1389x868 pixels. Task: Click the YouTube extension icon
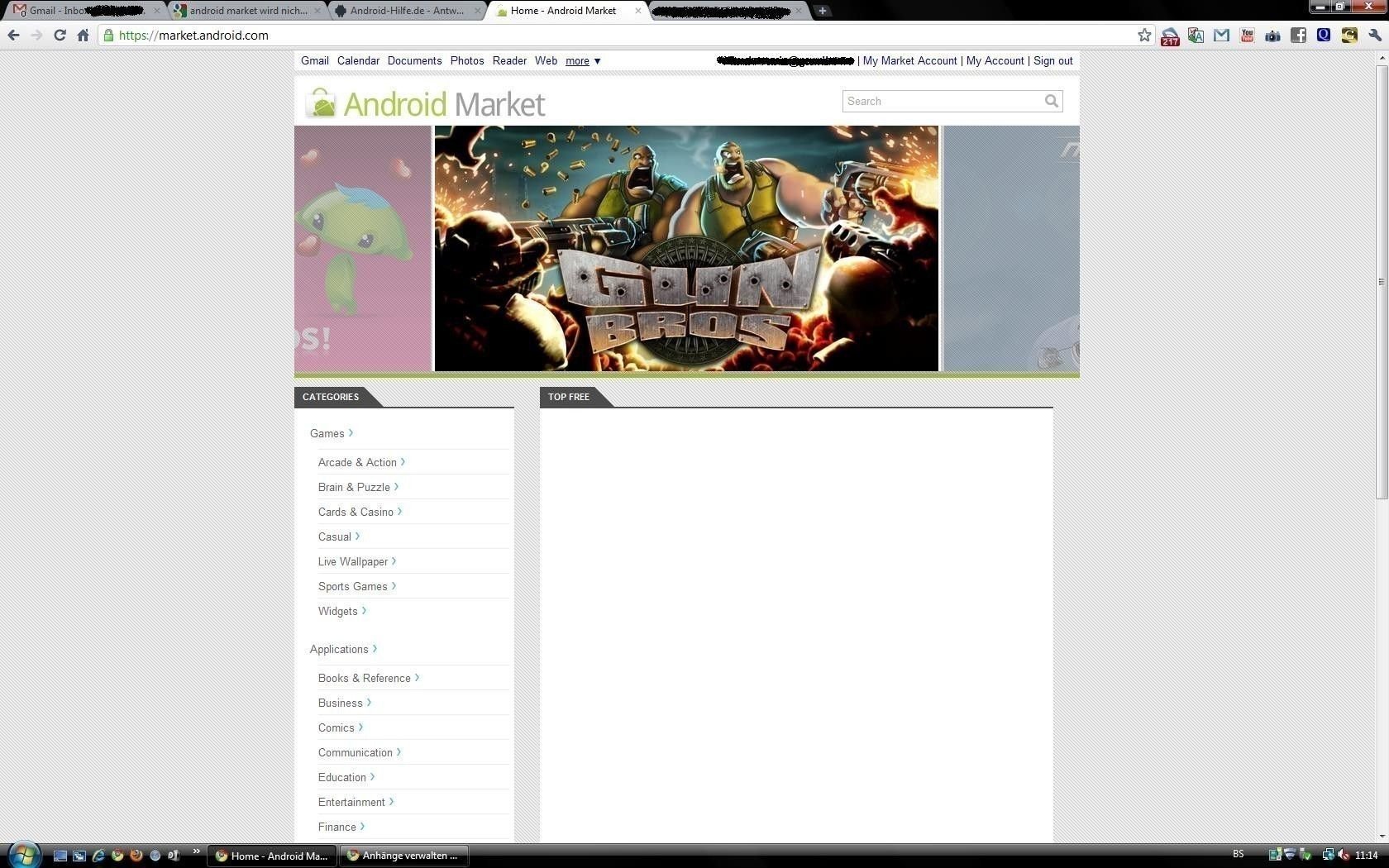1247,35
